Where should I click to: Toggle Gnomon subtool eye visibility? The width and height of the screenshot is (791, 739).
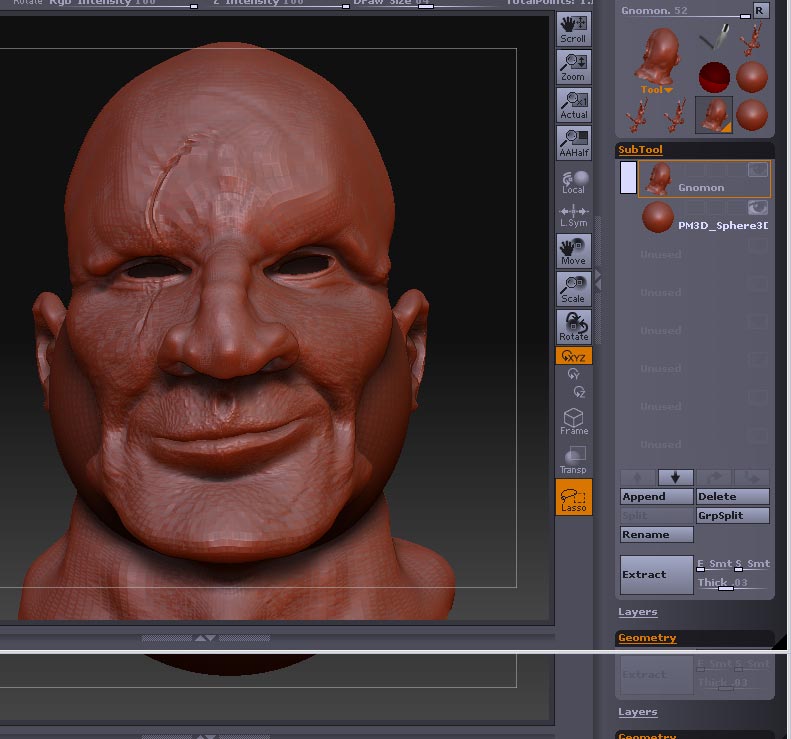click(x=758, y=169)
